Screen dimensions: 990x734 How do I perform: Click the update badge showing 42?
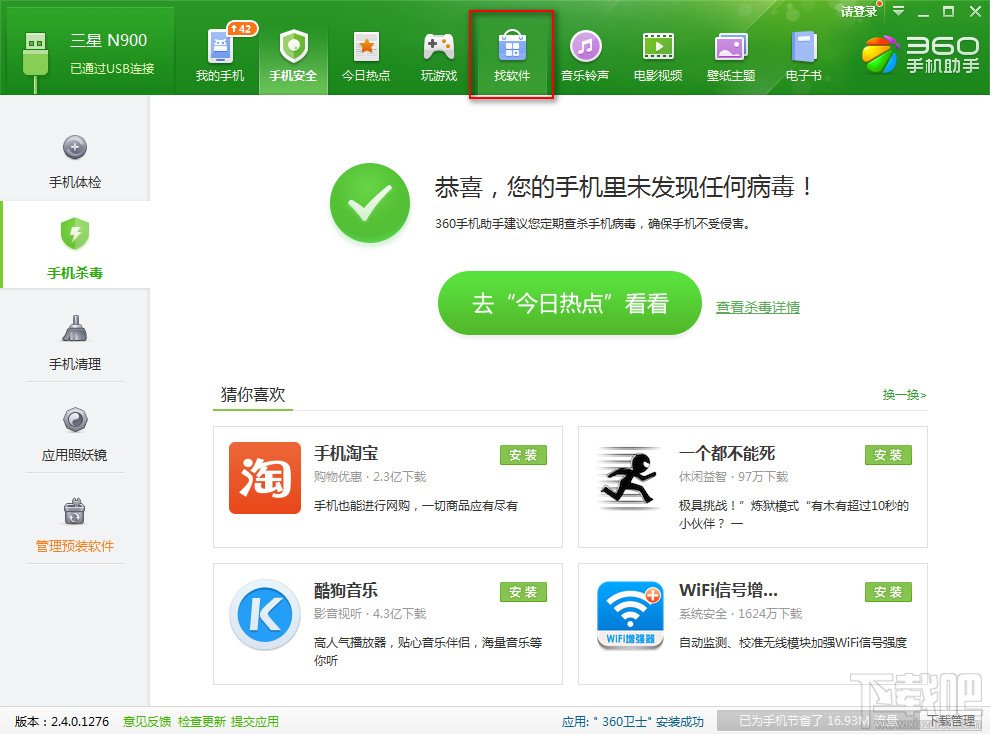pos(241,28)
